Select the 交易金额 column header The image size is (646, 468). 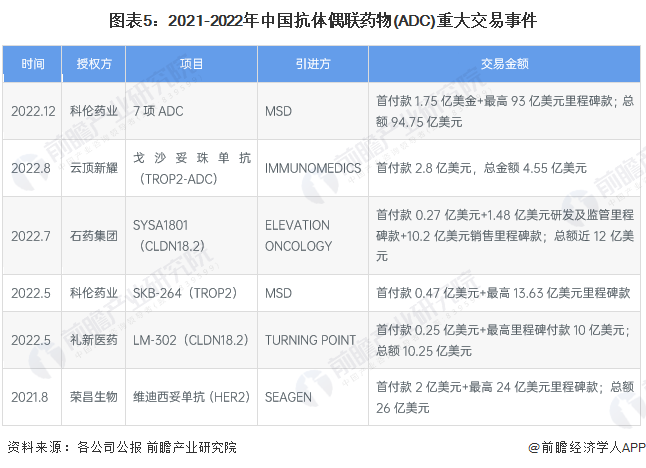(505, 64)
